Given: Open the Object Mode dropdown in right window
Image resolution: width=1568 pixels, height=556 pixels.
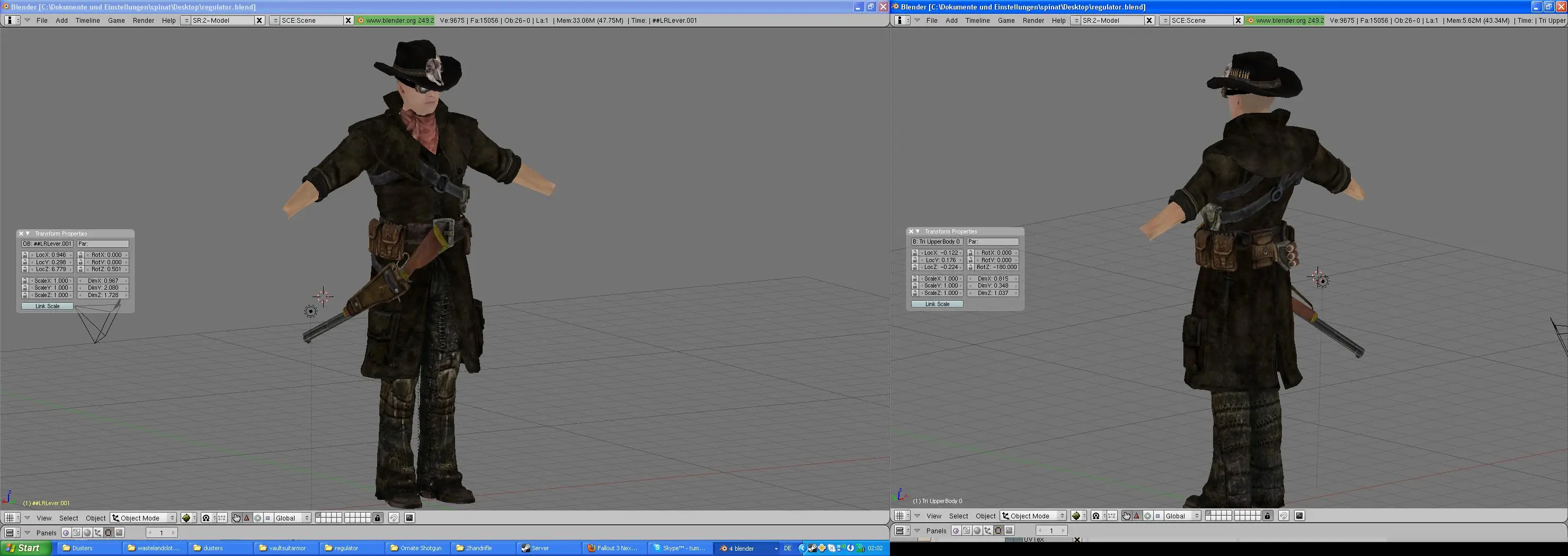Looking at the screenshot, I should [1034, 516].
